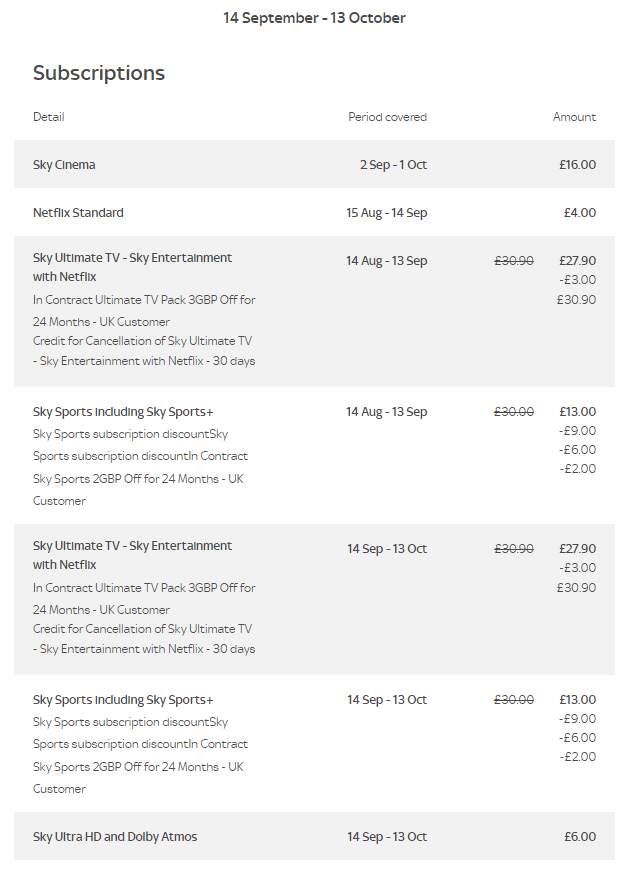The height and width of the screenshot is (870, 623).
Task: Open Sky Sports title for 14 Aug period
Action: click(x=123, y=412)
